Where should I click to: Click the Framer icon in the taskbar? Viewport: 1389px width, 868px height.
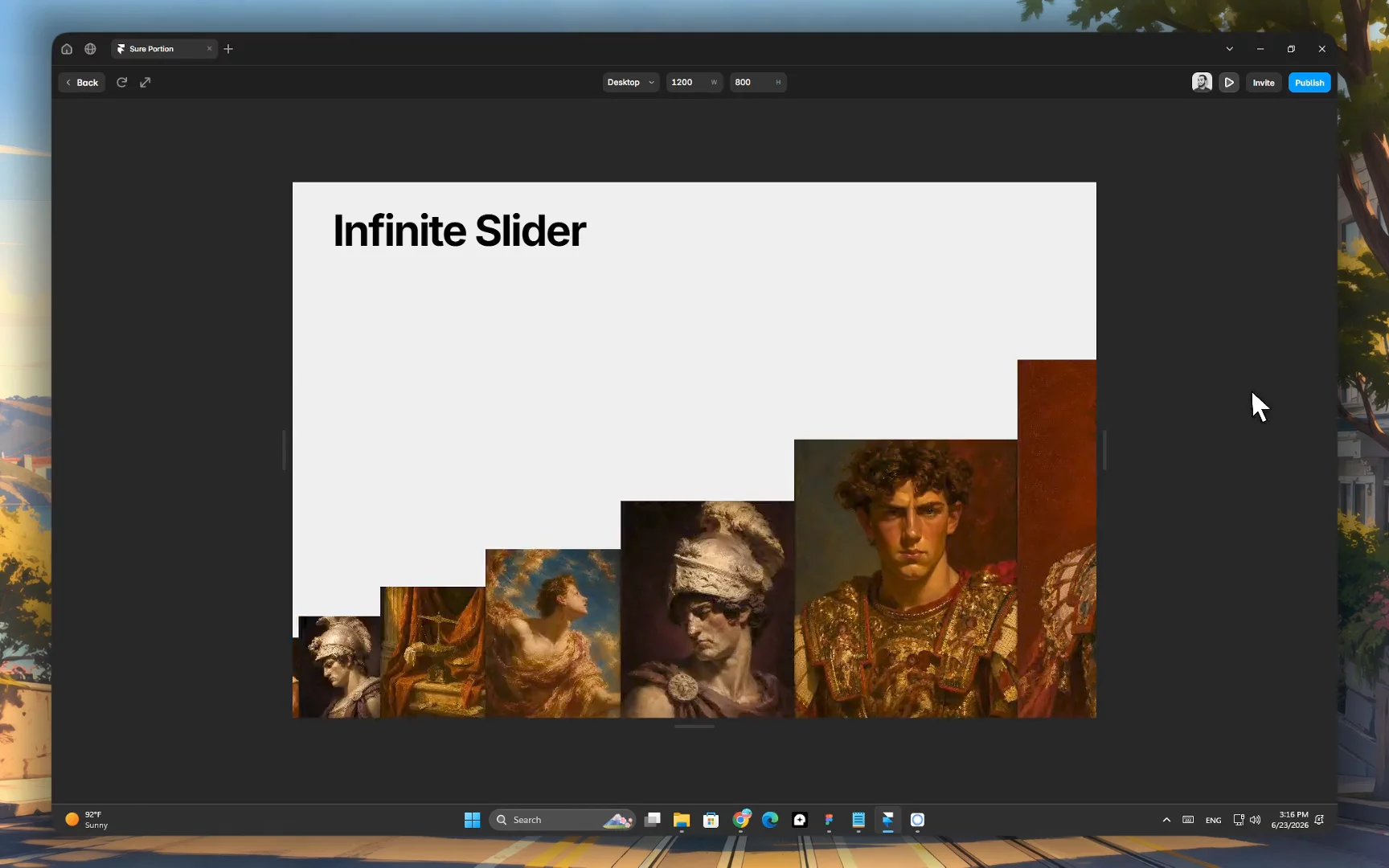[887, 820]
